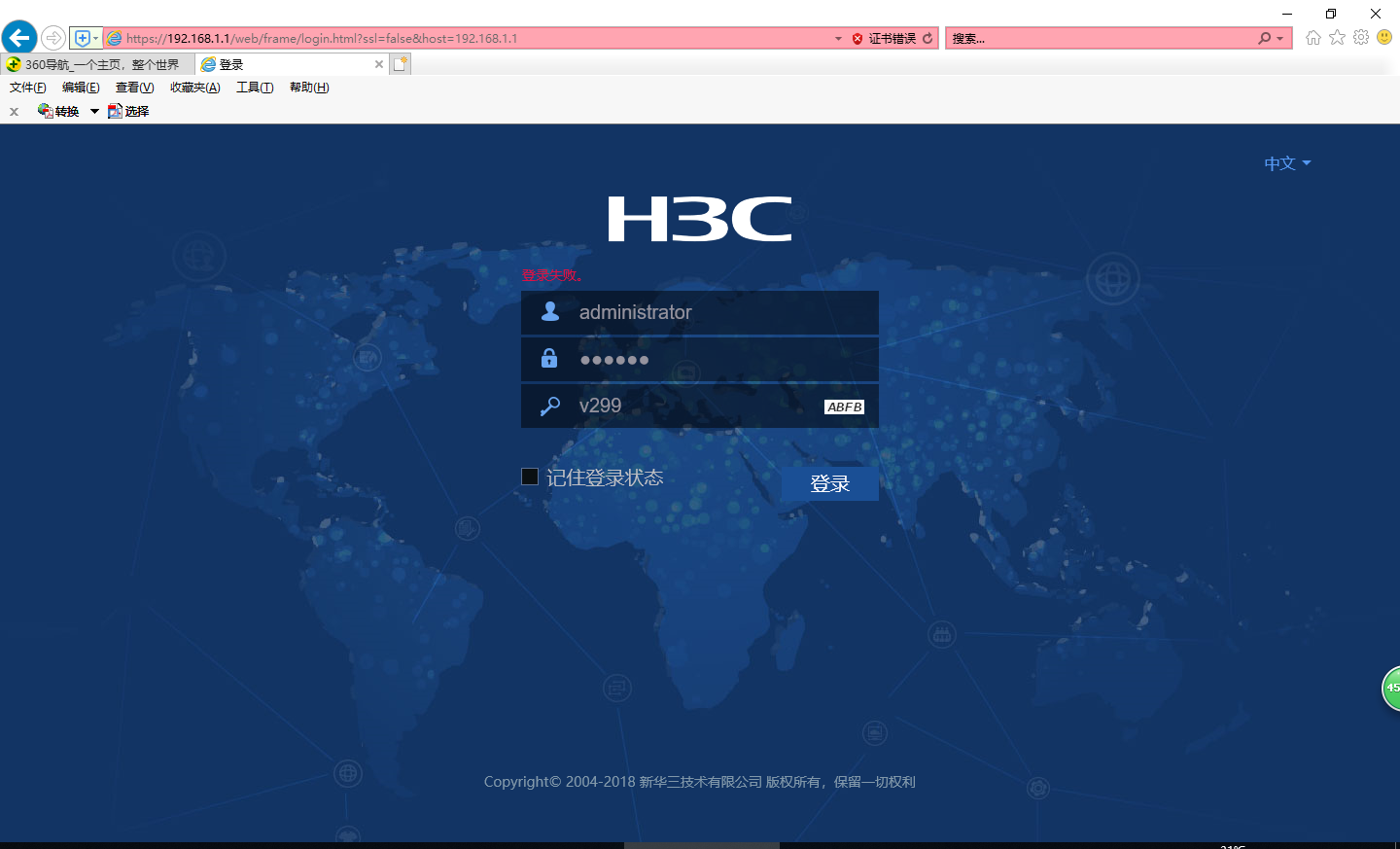Click the lock icon beside the password

point(549,358)
